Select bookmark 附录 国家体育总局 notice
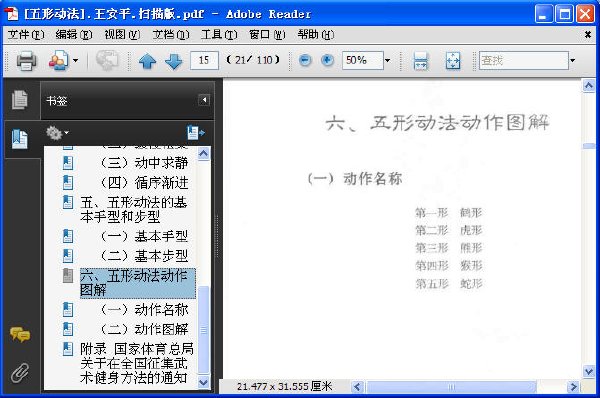600x398 pixels. coord(137,363)
